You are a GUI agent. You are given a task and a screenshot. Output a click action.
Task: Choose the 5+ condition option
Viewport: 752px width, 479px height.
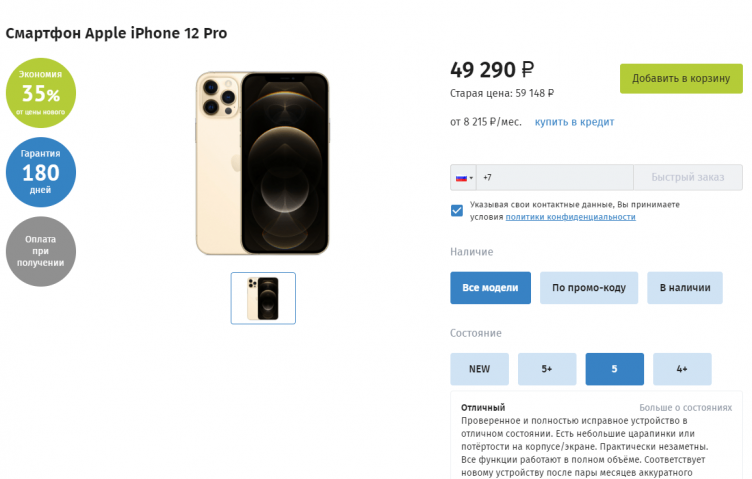pos(547,369)
